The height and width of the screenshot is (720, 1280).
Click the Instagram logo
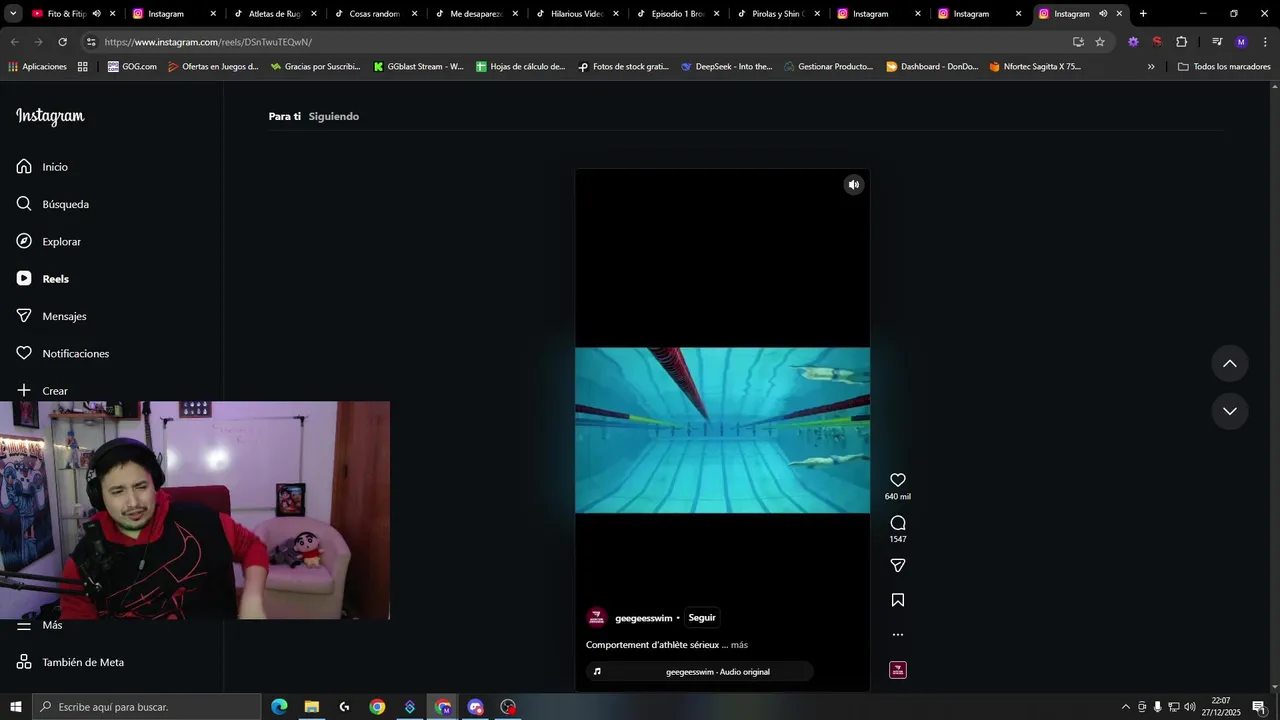(50, 116)
